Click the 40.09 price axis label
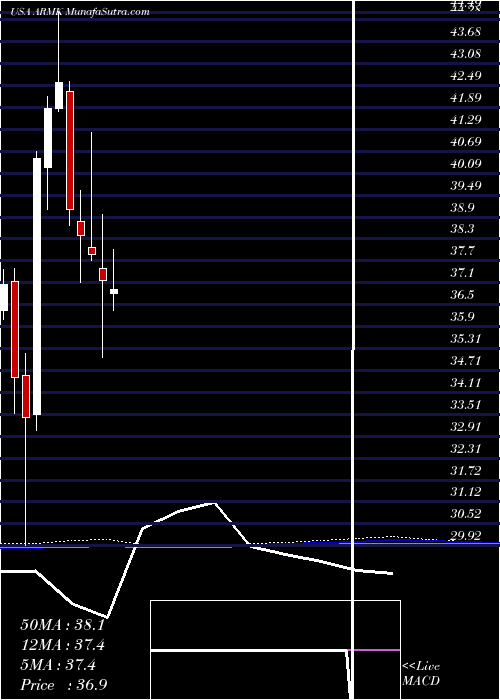The height and width of the screenshot is (700, 500). (x=465, y=163)
